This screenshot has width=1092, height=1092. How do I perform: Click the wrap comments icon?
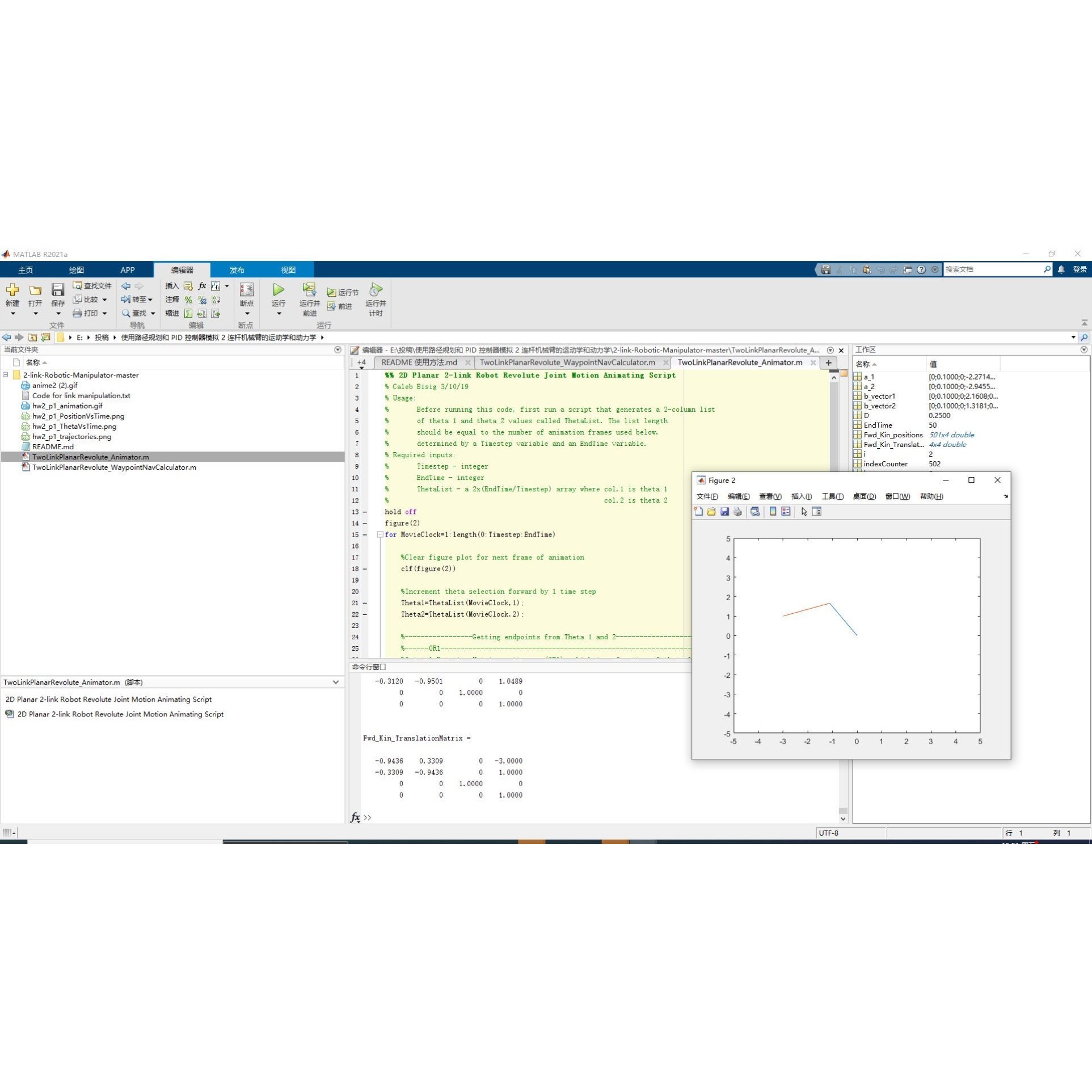coord(216,300)
